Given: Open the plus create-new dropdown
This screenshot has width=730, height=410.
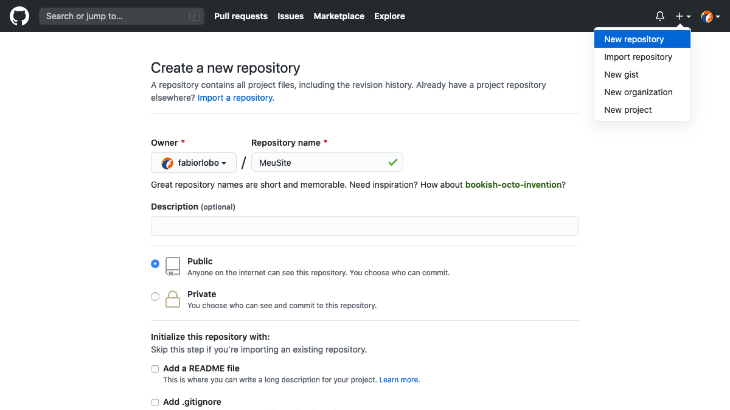Looking at the screenshot, I should (683, 16).
